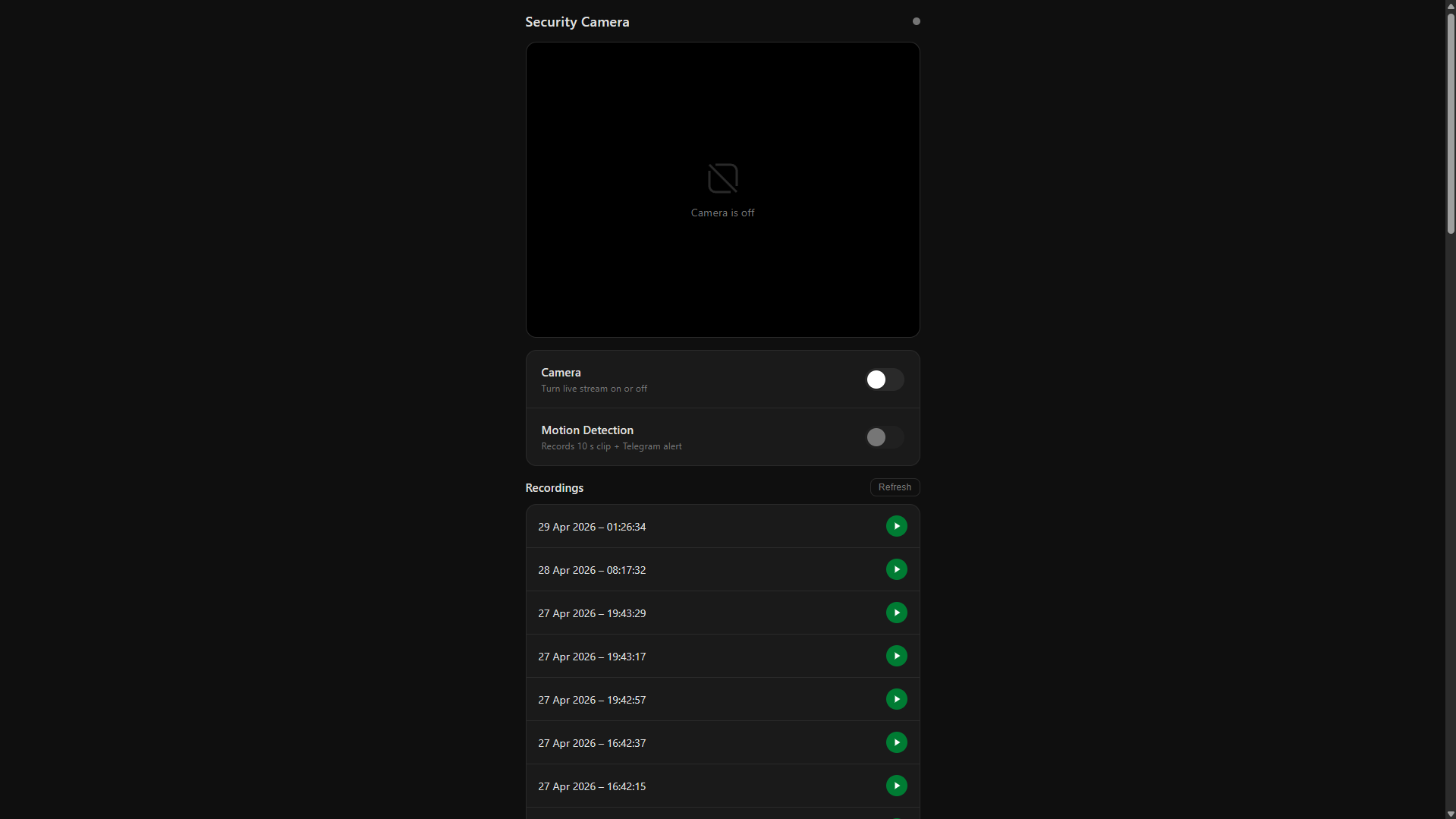Select the '27 Apr 2026 – 19:43:29' entry text
Viewport: 1456px width, 819px height.
point(592,613)
